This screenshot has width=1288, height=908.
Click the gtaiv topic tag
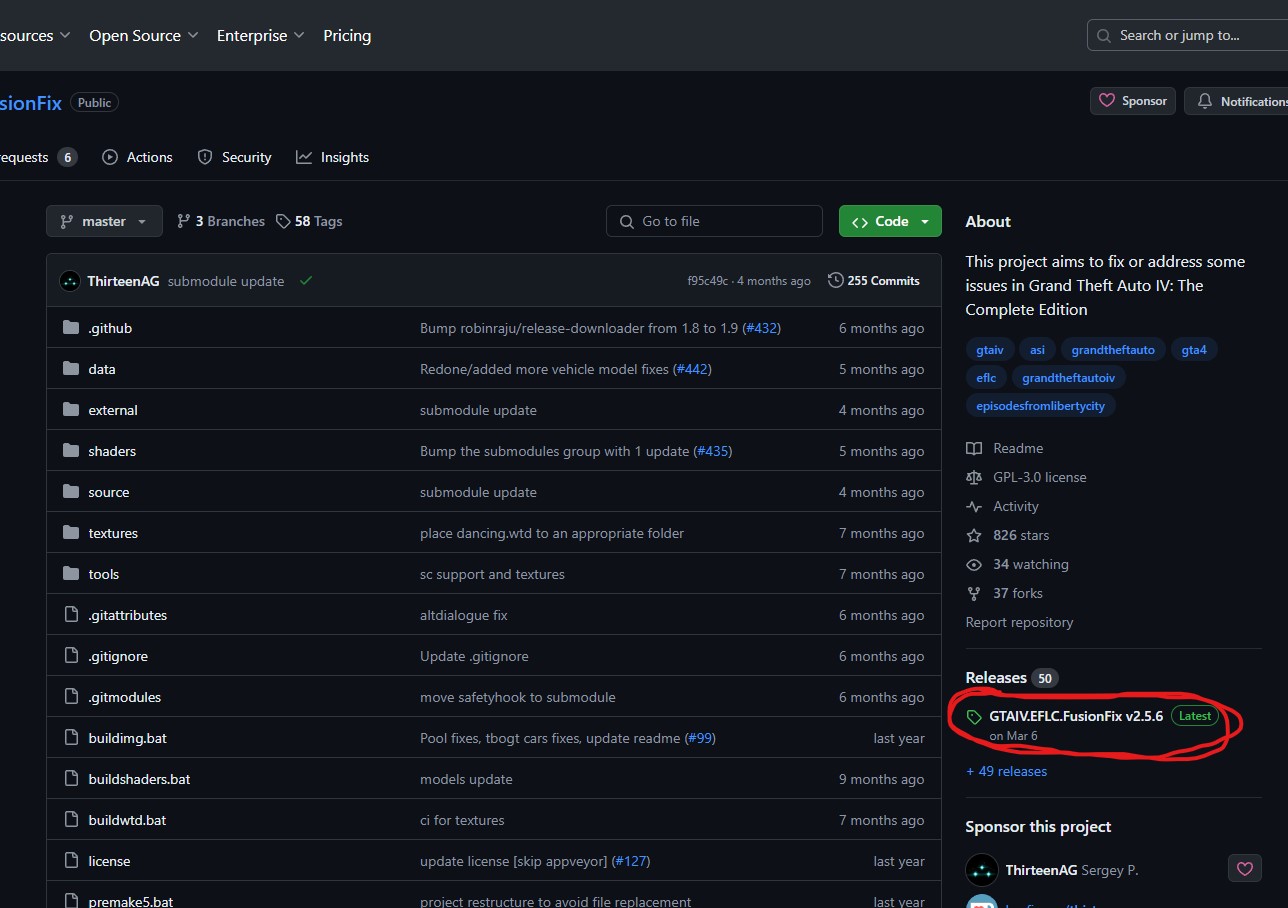coord(990,350)
